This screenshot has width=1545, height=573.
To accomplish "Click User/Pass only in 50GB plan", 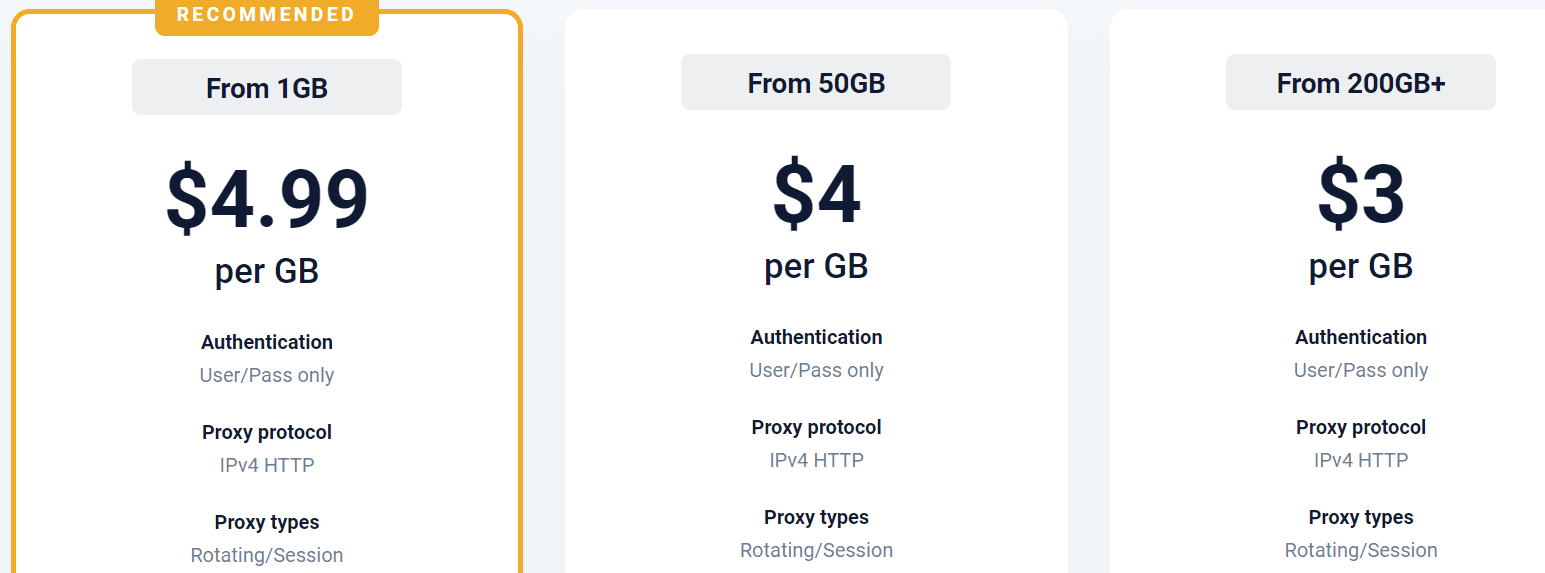I will click(816, 370).
